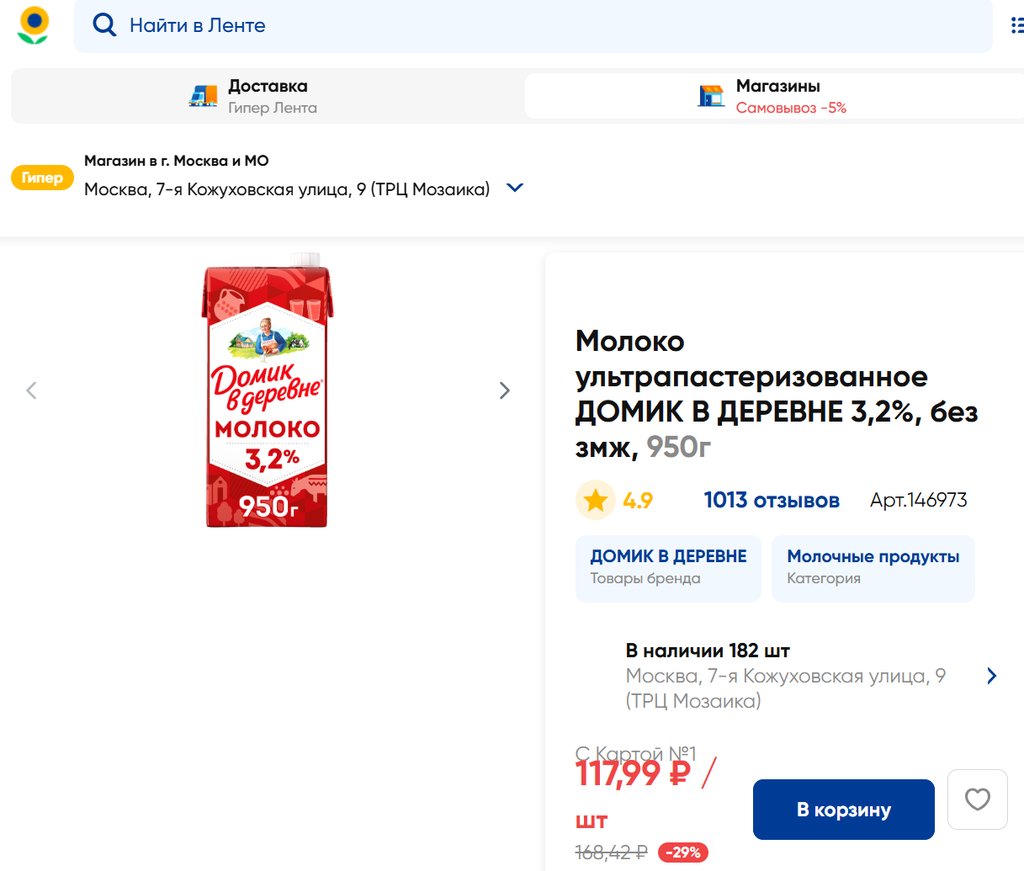Open ДОМИК В ДЕРЕВНЕ brand products
The image size is (1024, 871).
(667, 566)
